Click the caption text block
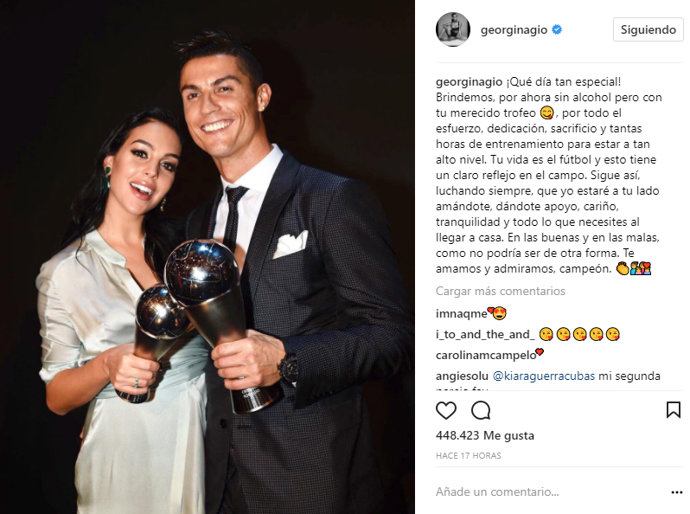Viewport: 690px width, 514px height. tap(549, 175)
